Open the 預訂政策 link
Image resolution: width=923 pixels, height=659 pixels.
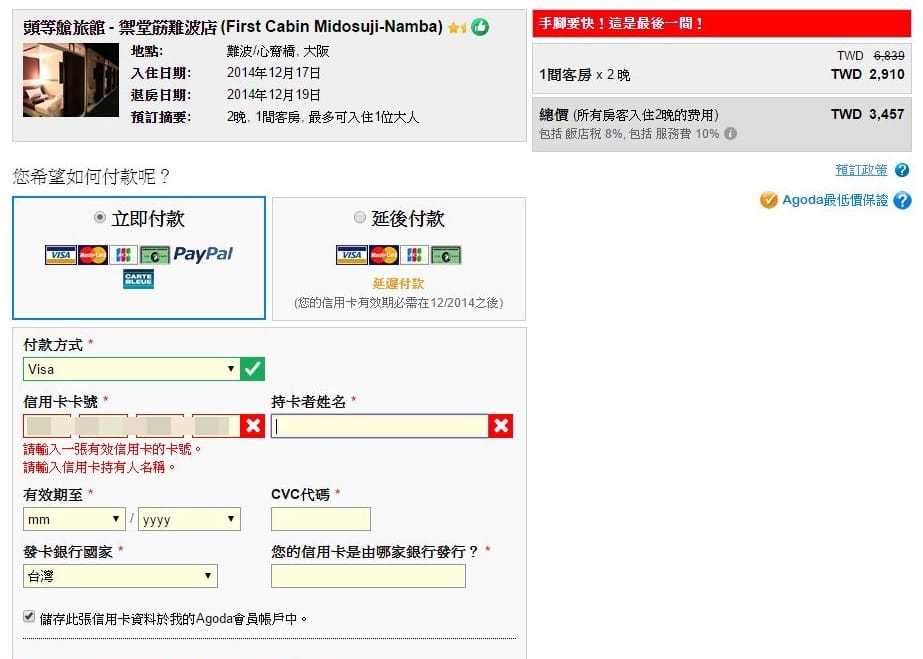coord(861,170)
